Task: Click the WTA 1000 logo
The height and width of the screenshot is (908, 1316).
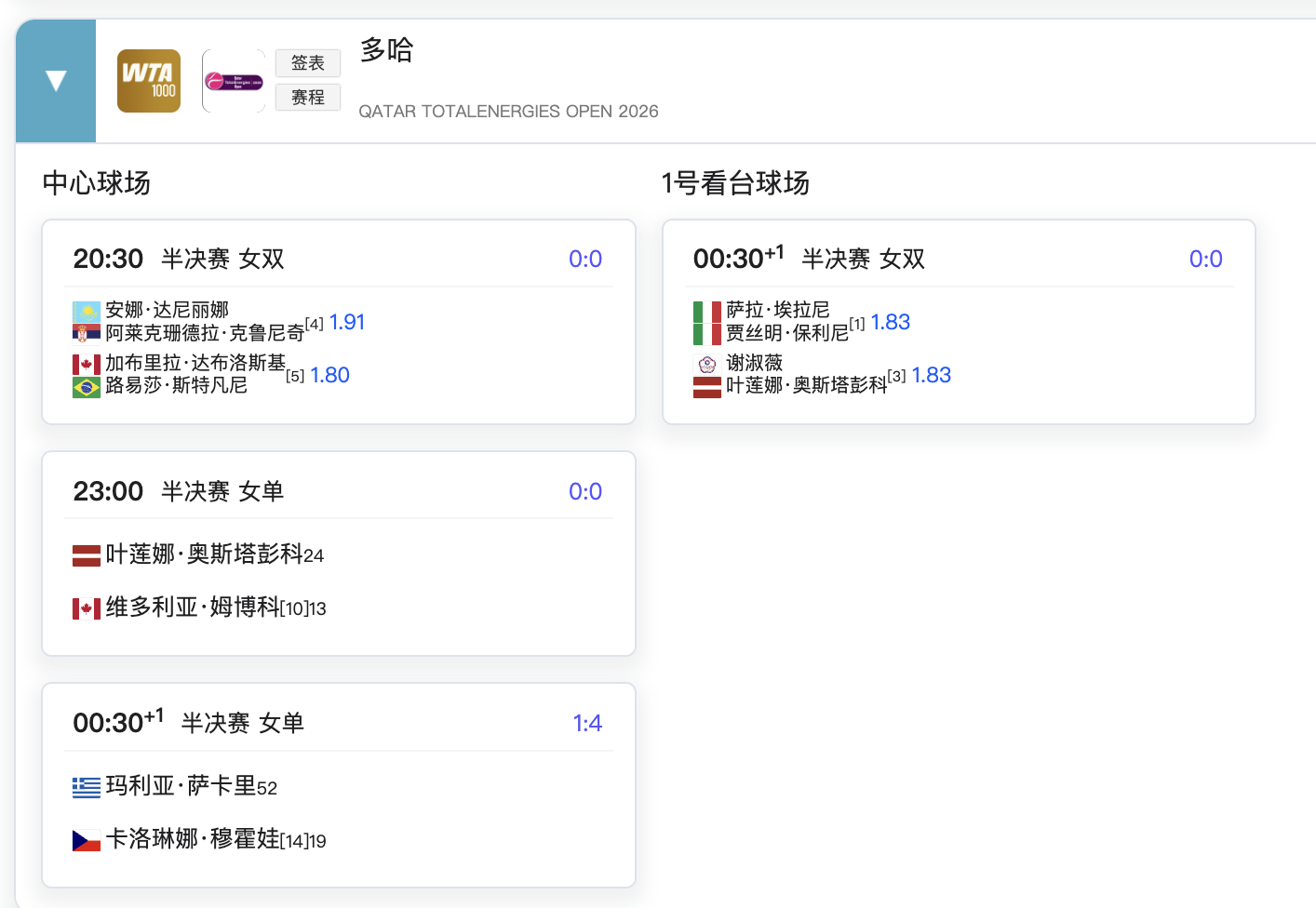Action: click(x=148, y=81)
